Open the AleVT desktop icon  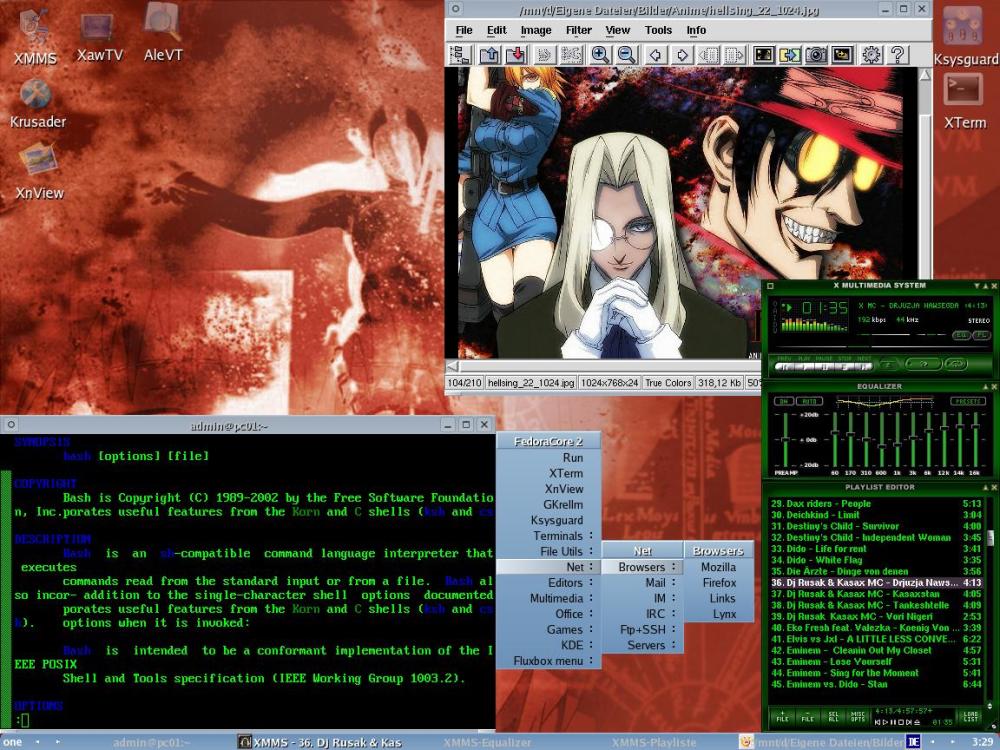163,33
